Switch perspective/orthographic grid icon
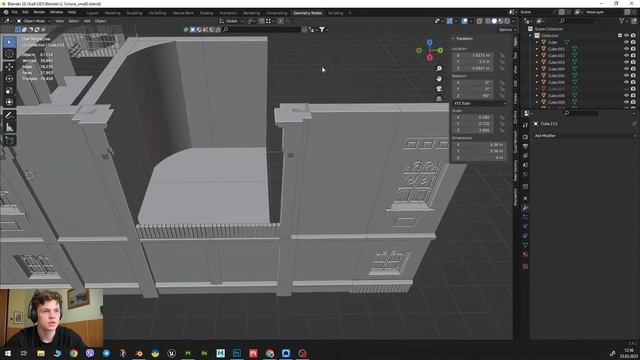 pos(439,98)
